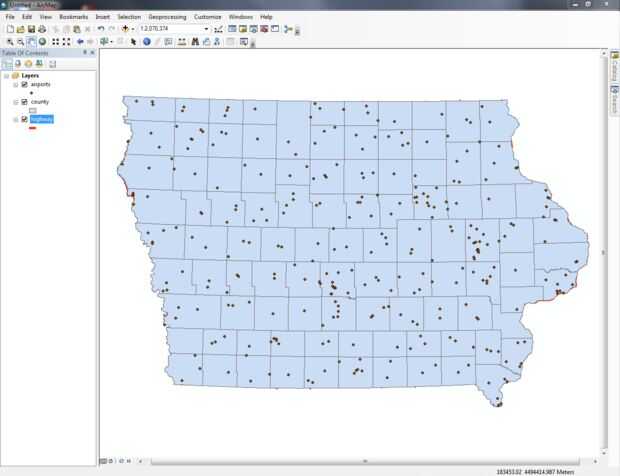Toggle the highways layer checkbox
Image resolution: width=620 pixels, height=476 pixels.
(25, 119)
